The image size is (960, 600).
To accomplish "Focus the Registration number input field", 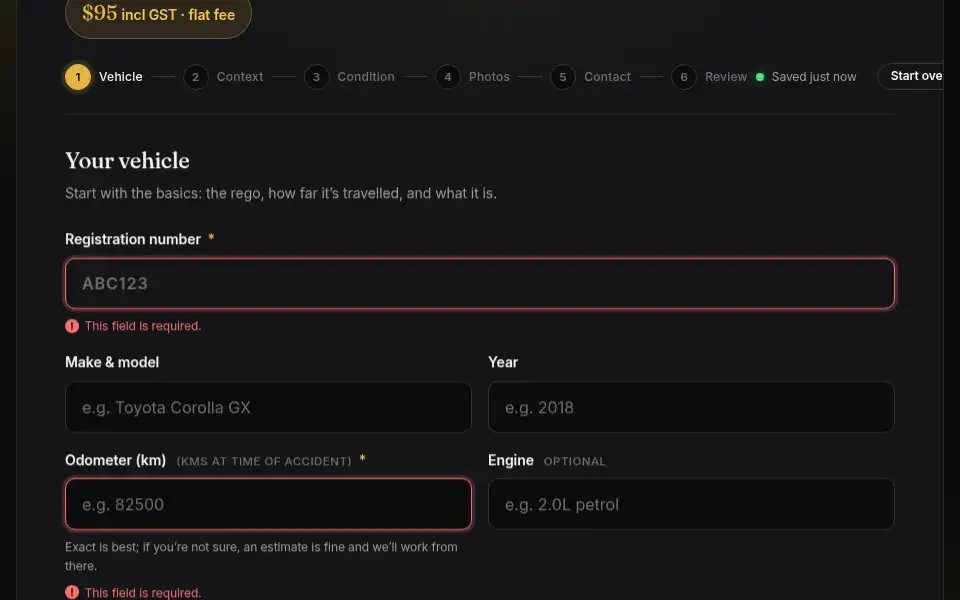I will point(480,283).
